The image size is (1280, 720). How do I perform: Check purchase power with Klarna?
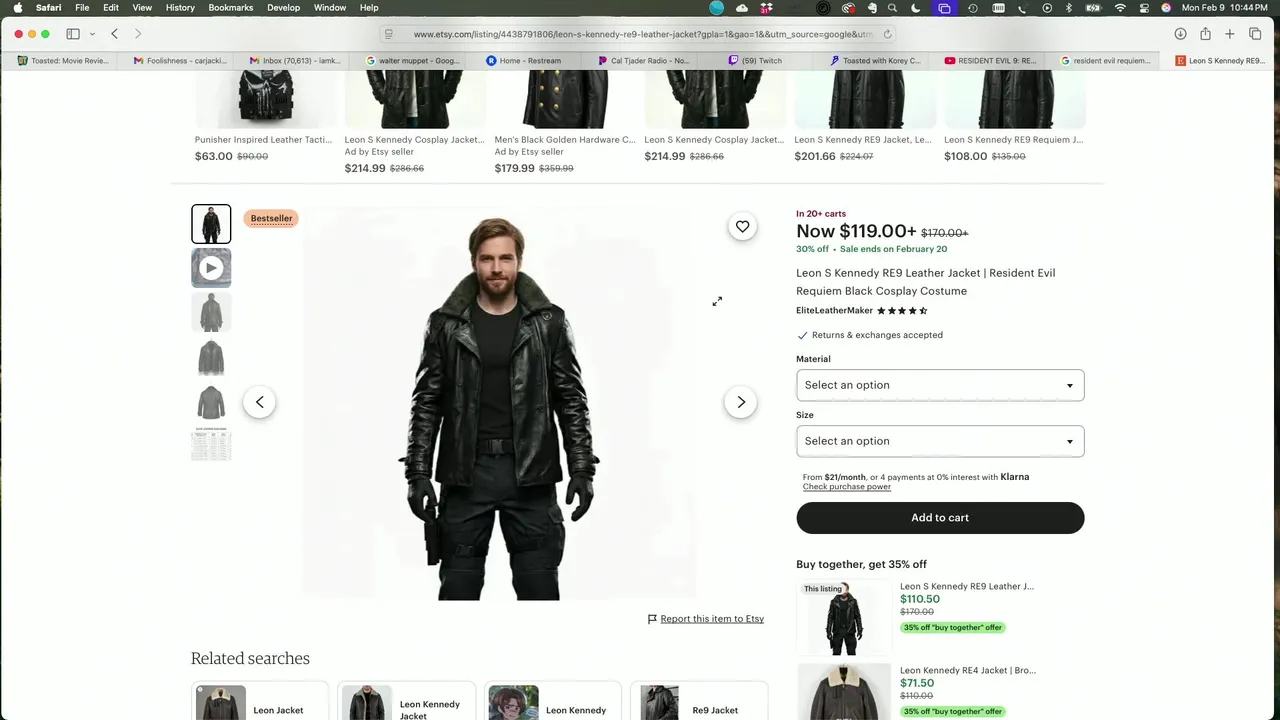(846, 487)
